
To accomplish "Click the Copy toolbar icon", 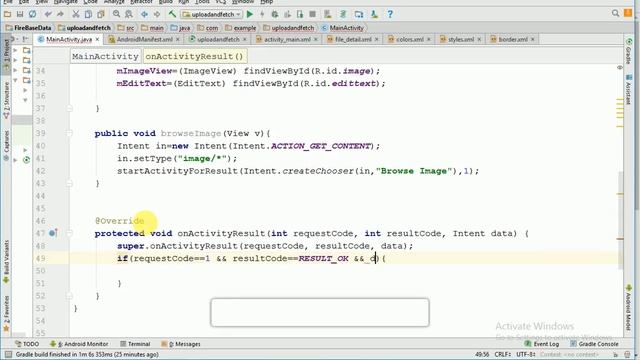I will [88, 14].
